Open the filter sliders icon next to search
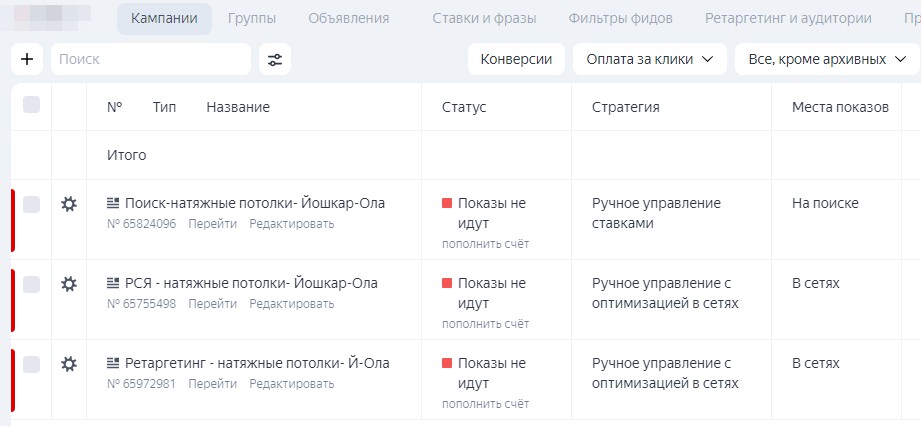This screenshot has height=426, width=921. (275, 59)
